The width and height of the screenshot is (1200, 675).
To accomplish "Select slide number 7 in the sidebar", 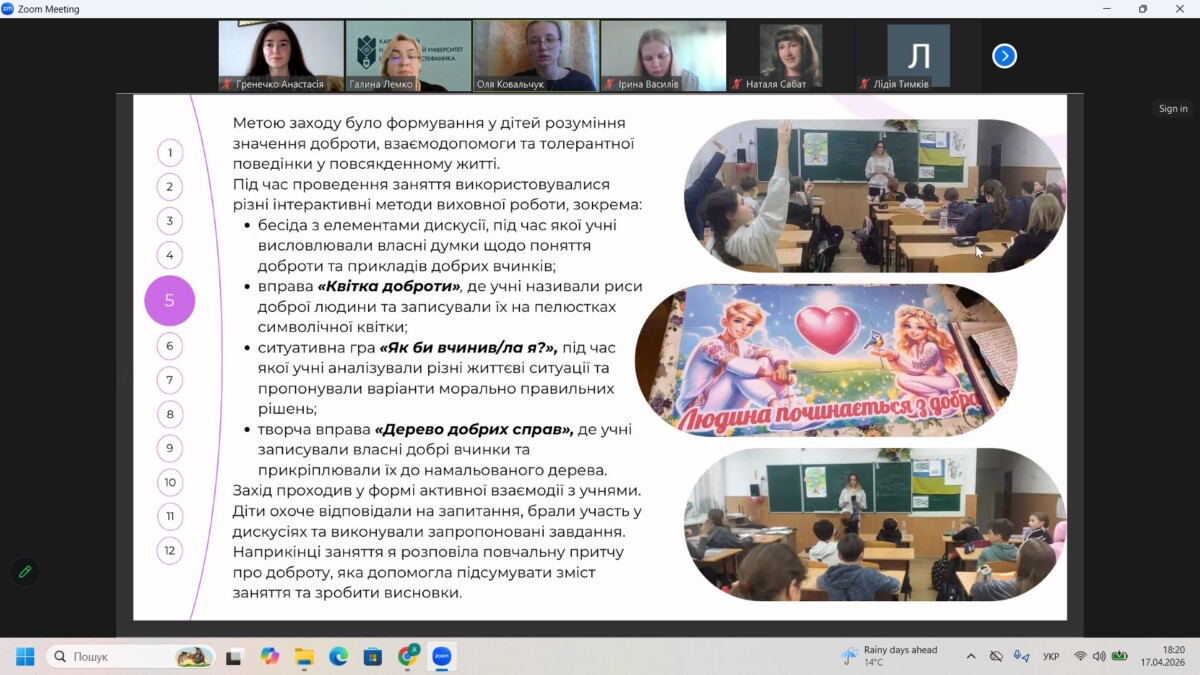I will point(170,380).
